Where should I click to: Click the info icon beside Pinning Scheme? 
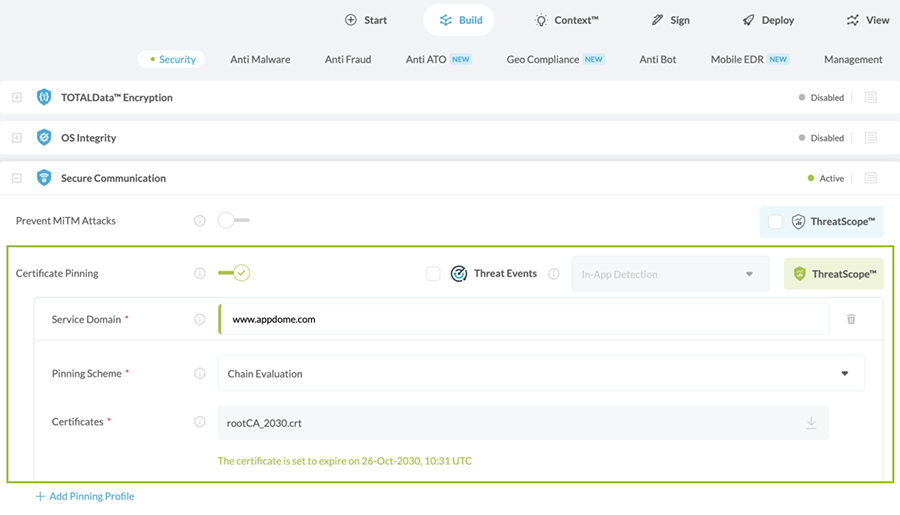pyautogui.click(x=199, y=374)
